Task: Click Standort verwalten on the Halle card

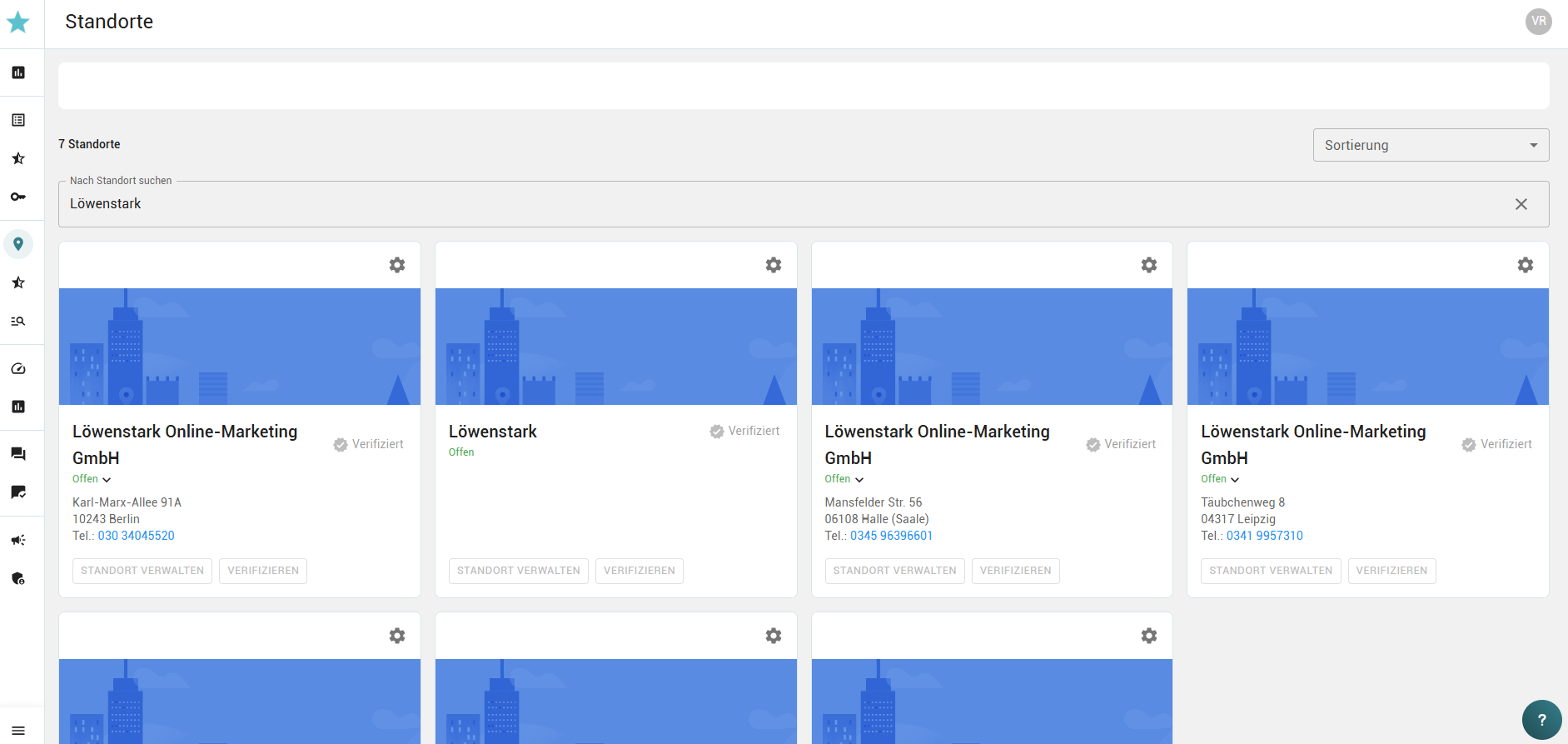Action: click(895, 571)
